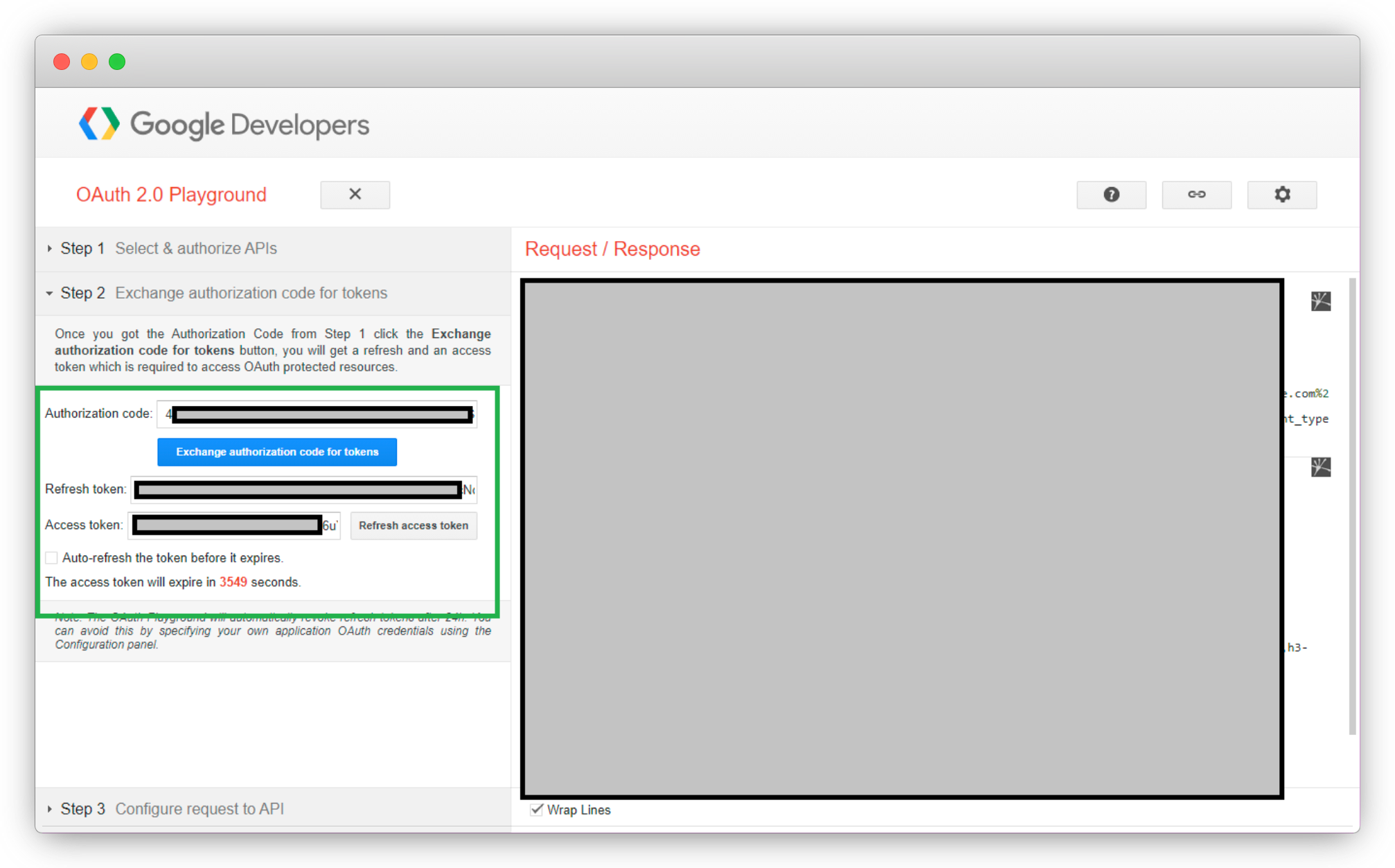Enable Auto-refresh the token before it expires
1395x868 pixels.
tap(51, 558)
